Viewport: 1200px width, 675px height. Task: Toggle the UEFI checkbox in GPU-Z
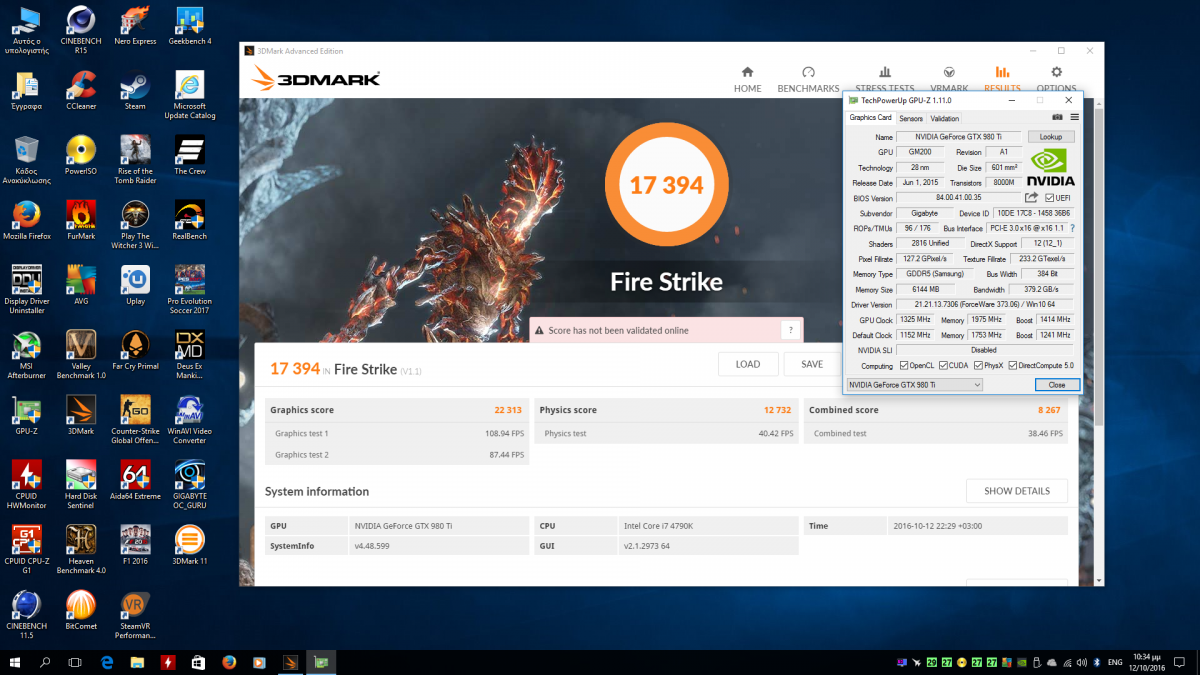tap(1049, 198)
